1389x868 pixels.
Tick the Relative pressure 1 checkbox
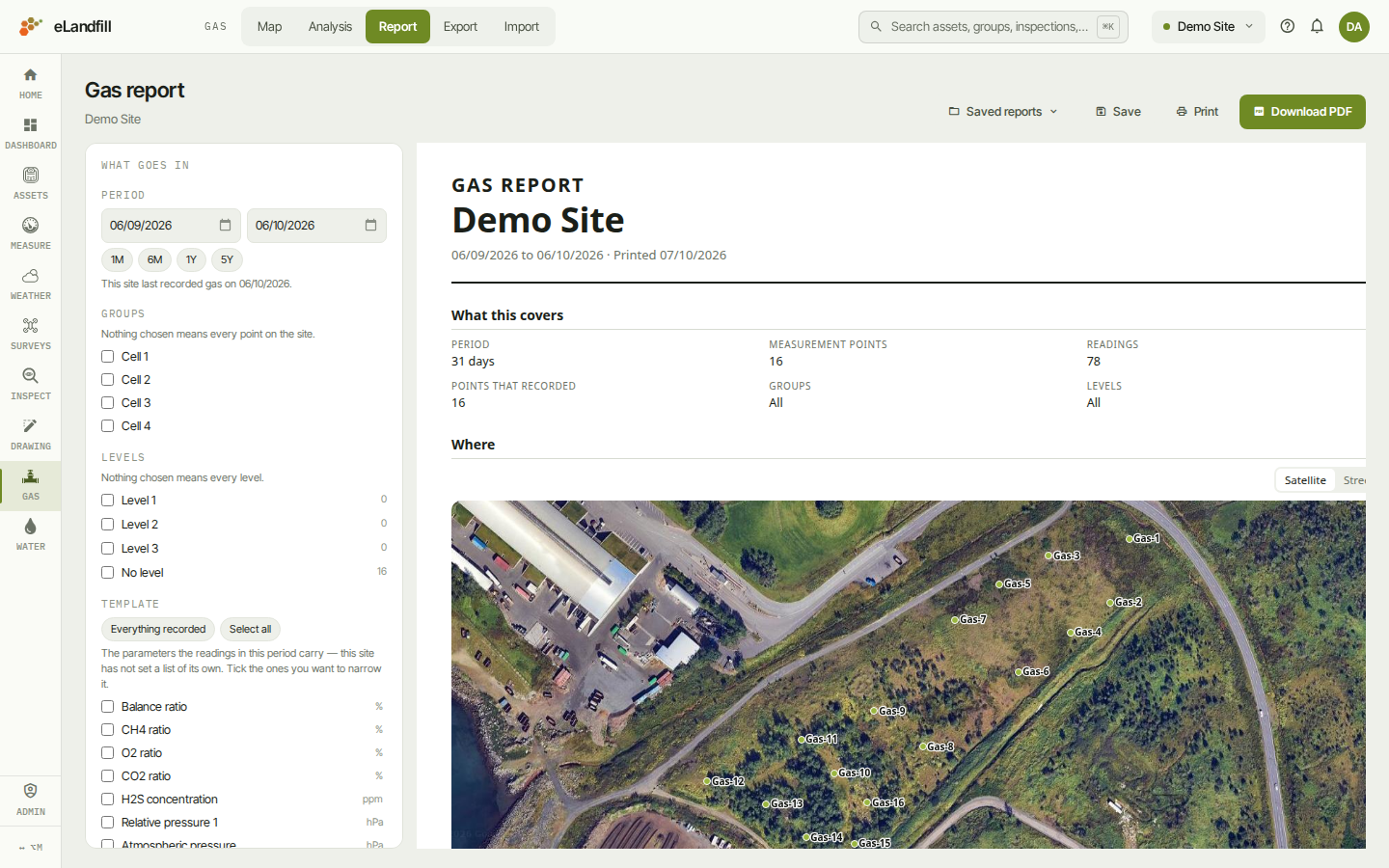pyautogui.click(x=108, y=823)
